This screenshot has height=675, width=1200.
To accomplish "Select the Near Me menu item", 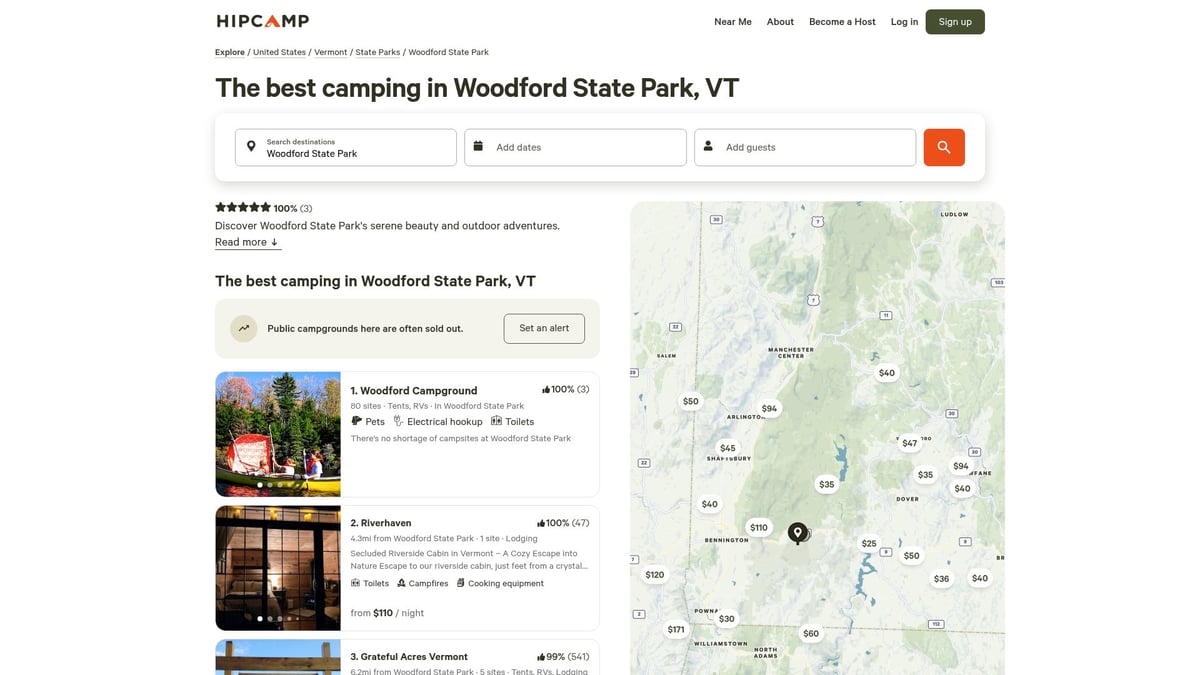I will tap(732, 21).
